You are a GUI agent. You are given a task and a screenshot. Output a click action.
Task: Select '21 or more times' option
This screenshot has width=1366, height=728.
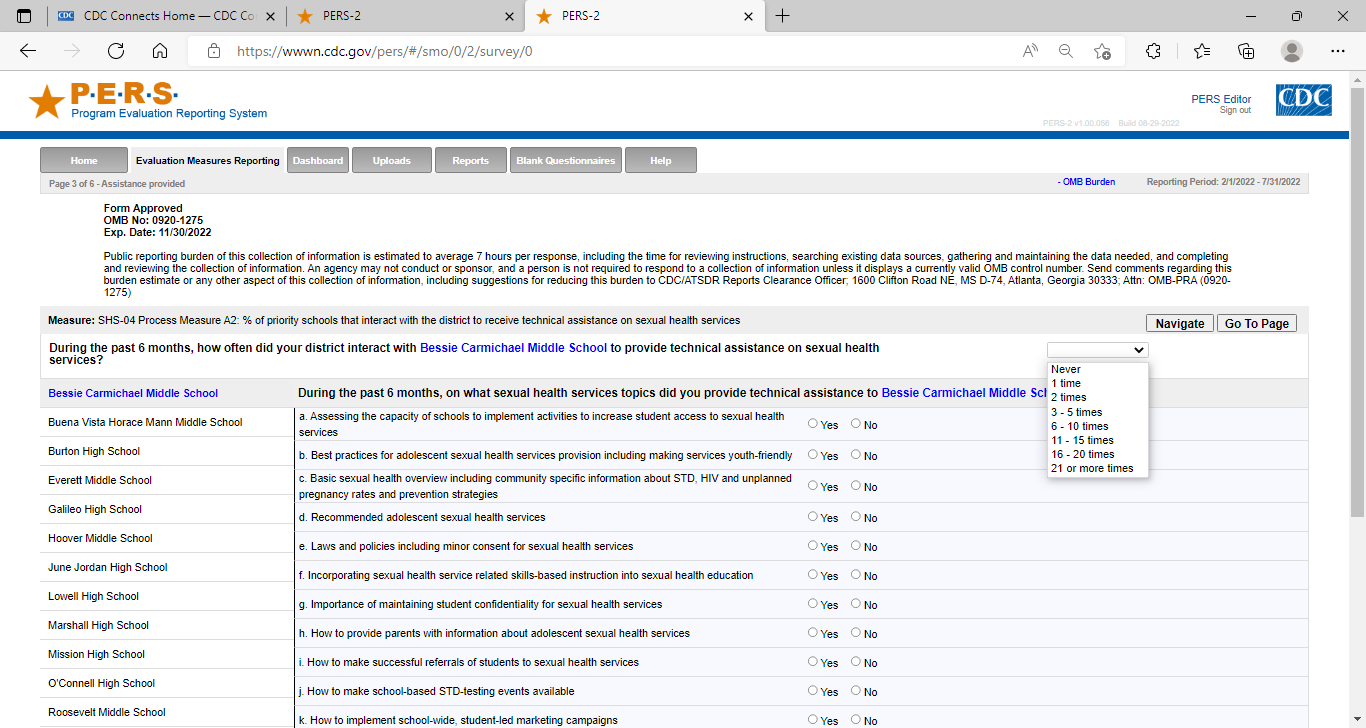1092,468
